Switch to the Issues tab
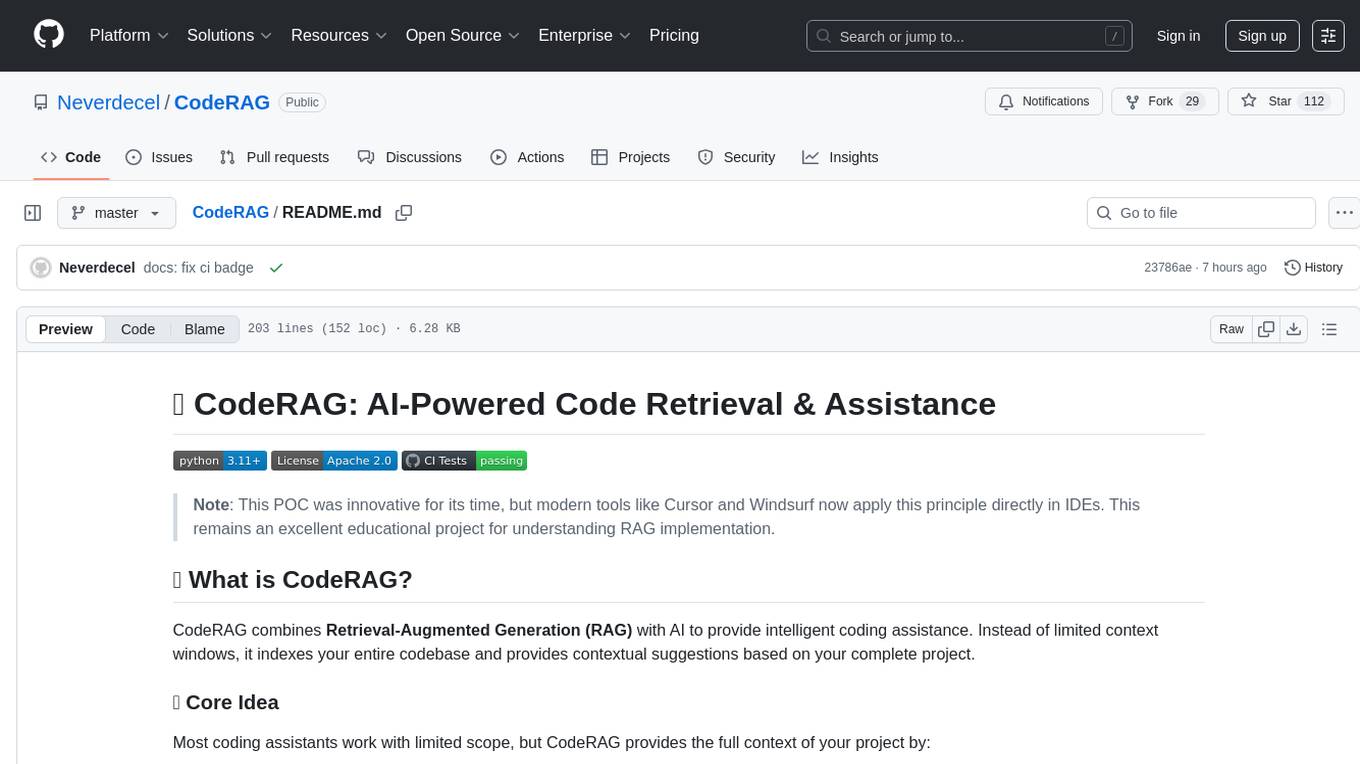Image resolution: width=1360 pixels, height=764 pixels. click(159, 157)
